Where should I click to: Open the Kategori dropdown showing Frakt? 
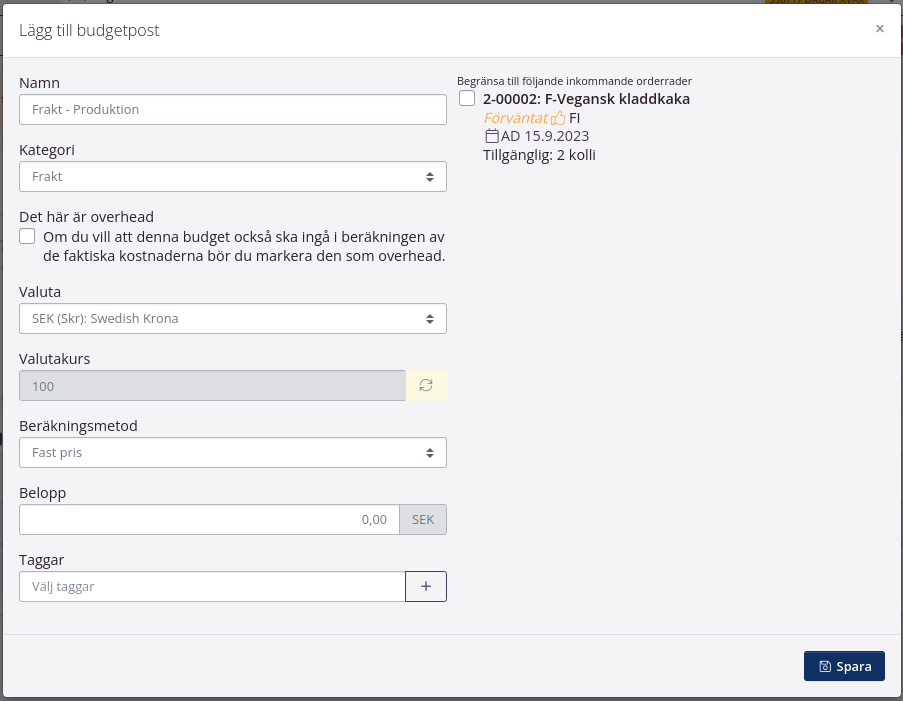[x=233, y=176]
